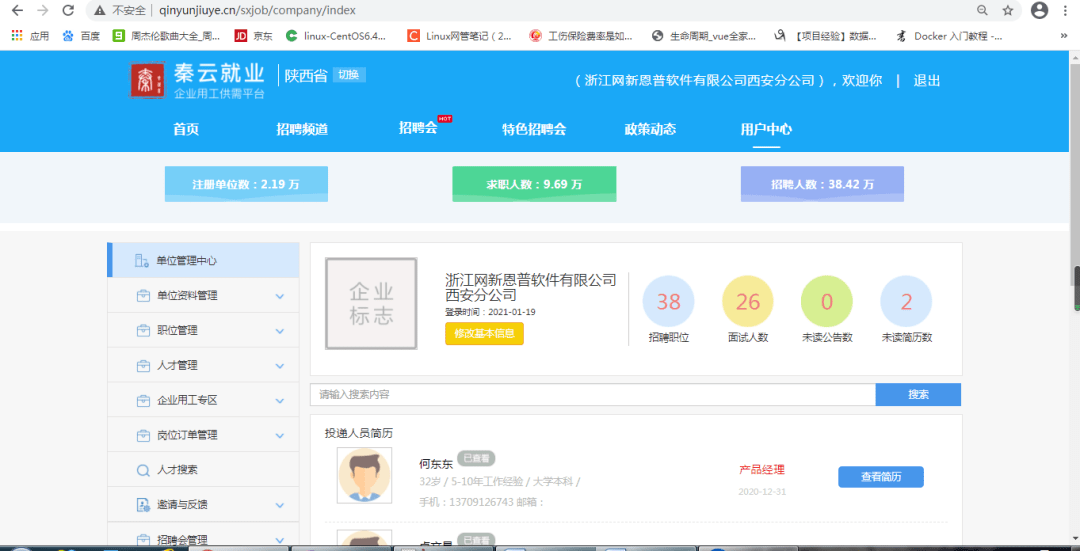The width and height of the screenshot is (1080, 551).
Task: Open the 生命周期_vue bookmark
Action: click(703, 36)
